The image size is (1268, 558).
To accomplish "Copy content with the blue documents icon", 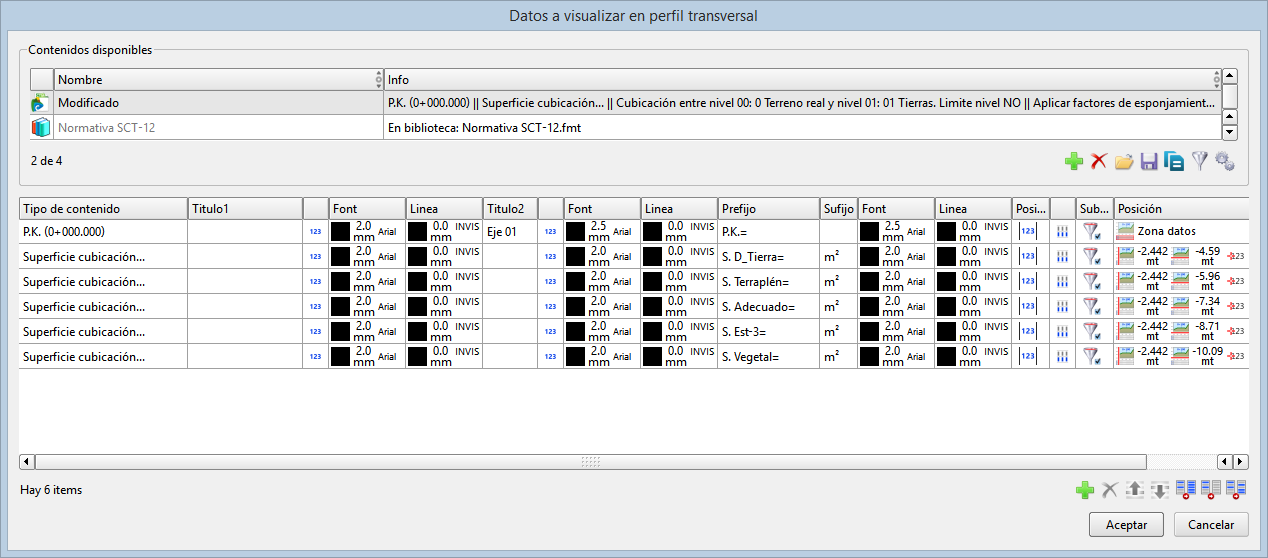I will (x=1174, y=161).
